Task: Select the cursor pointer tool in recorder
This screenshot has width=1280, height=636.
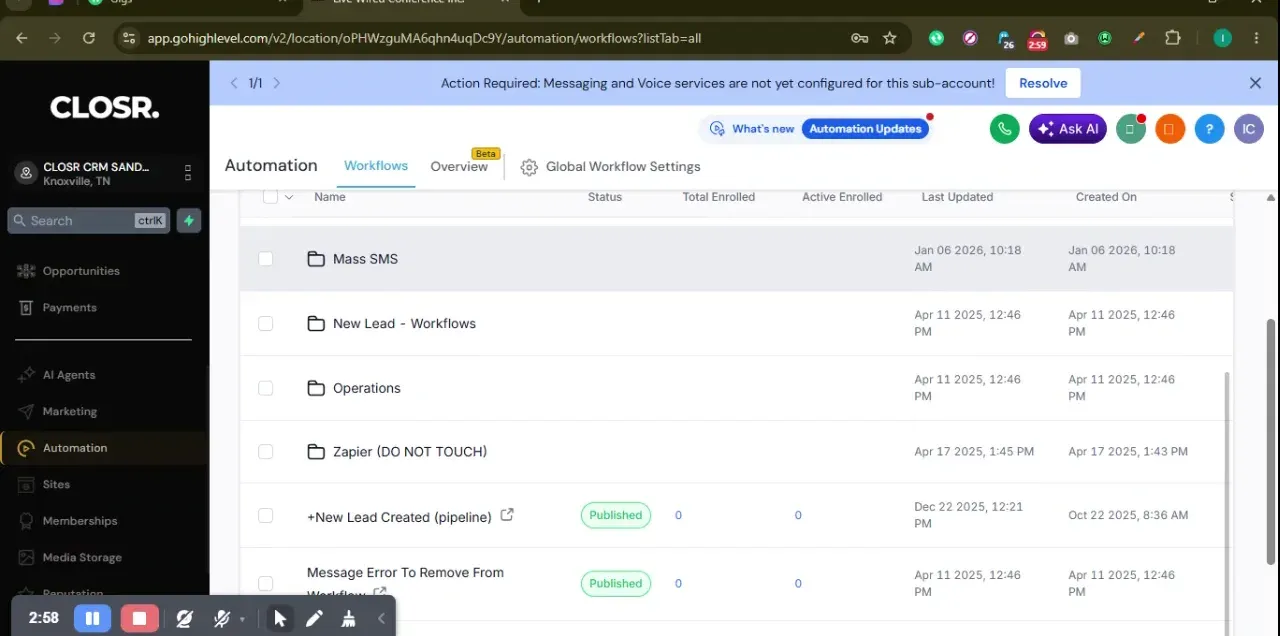Action: pos(280,618)
